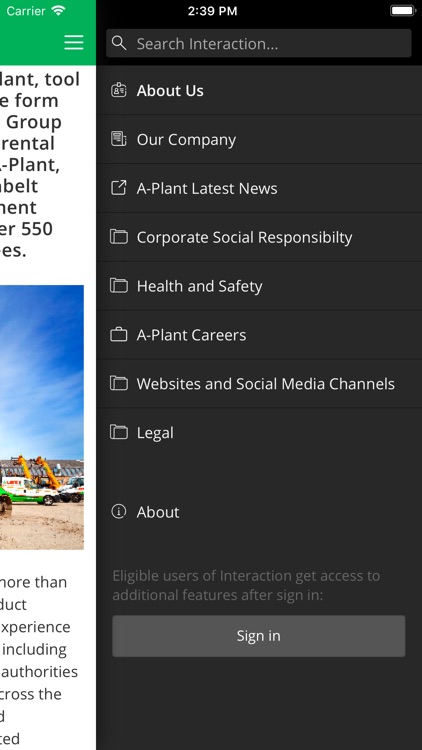Expand the Legal section
The image size is (422, 750).
tap(259, 432)
